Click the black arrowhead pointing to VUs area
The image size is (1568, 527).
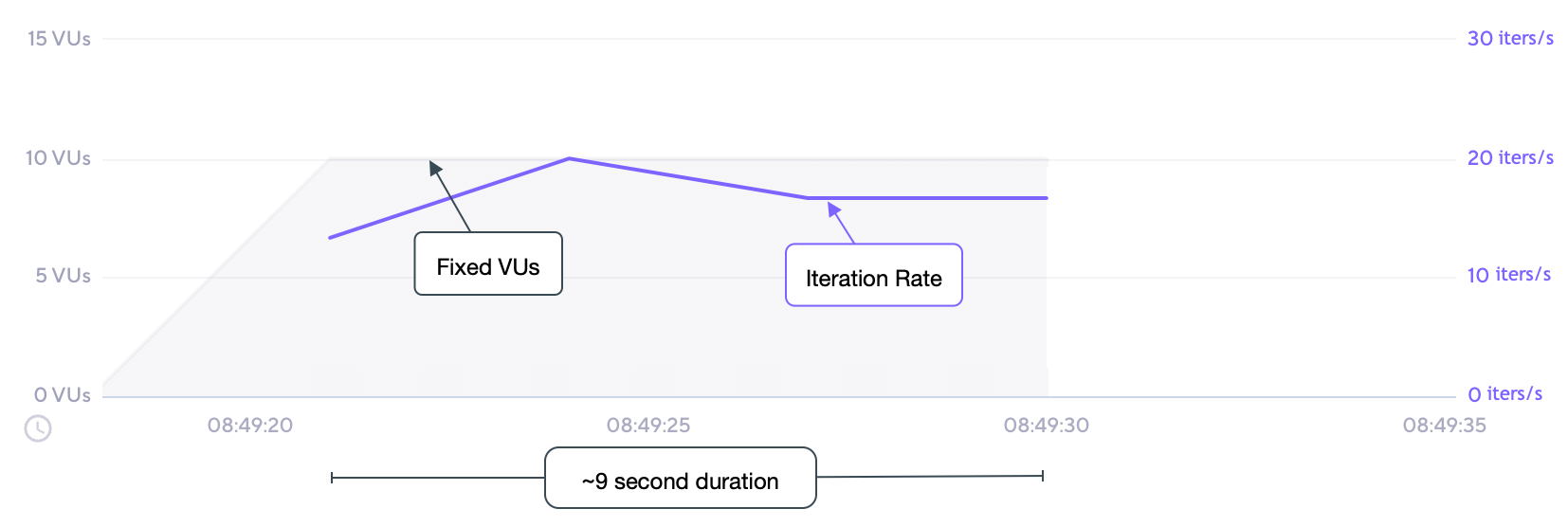[435, 168]
